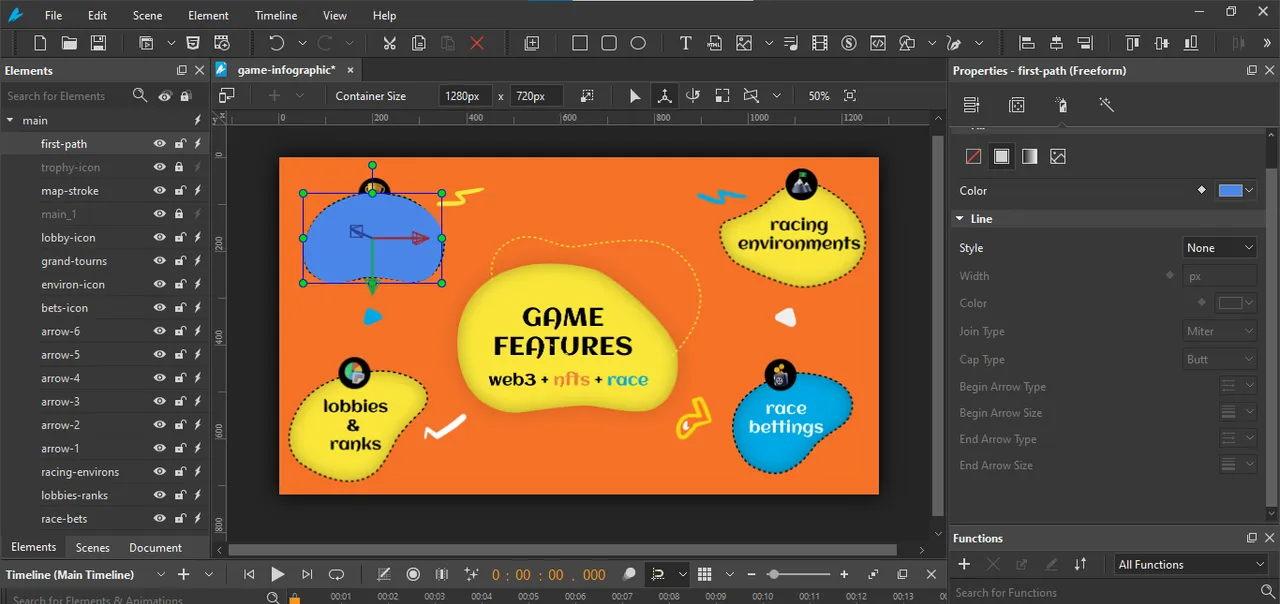Go to timeline start
The height and width of the screenshot is (604, 1280).
249,574
